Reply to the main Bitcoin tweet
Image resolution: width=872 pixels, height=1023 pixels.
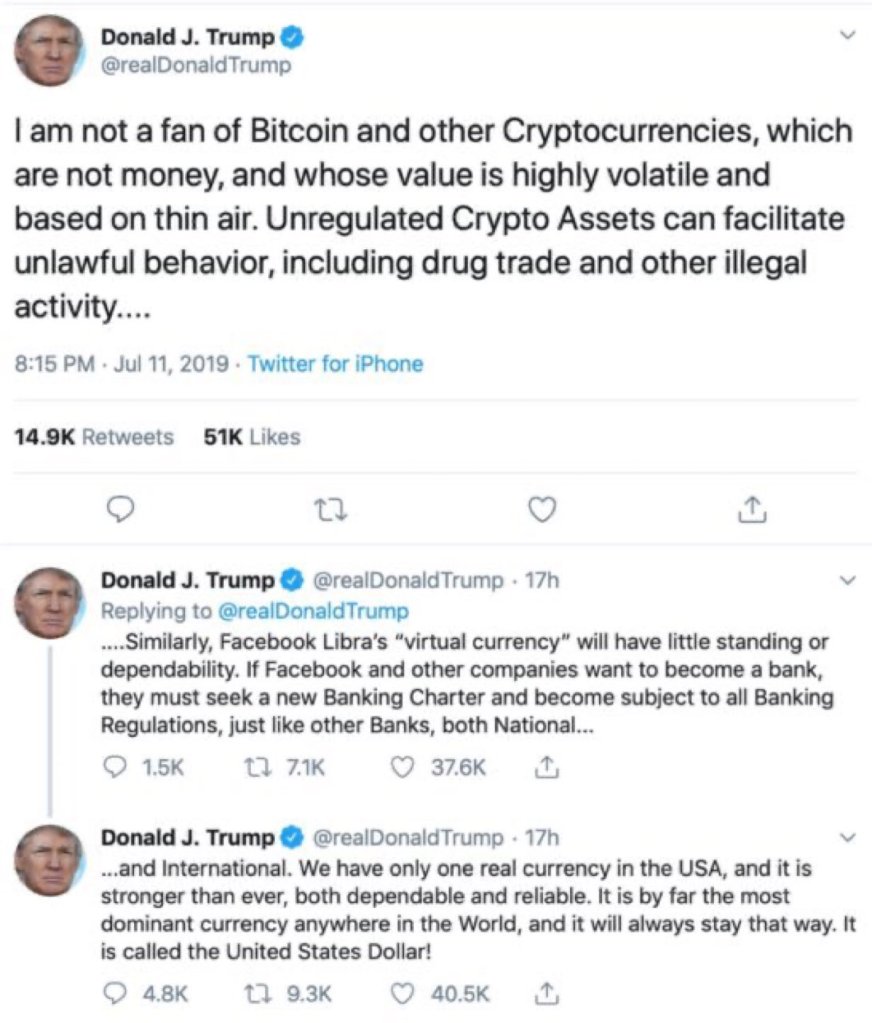120,510
